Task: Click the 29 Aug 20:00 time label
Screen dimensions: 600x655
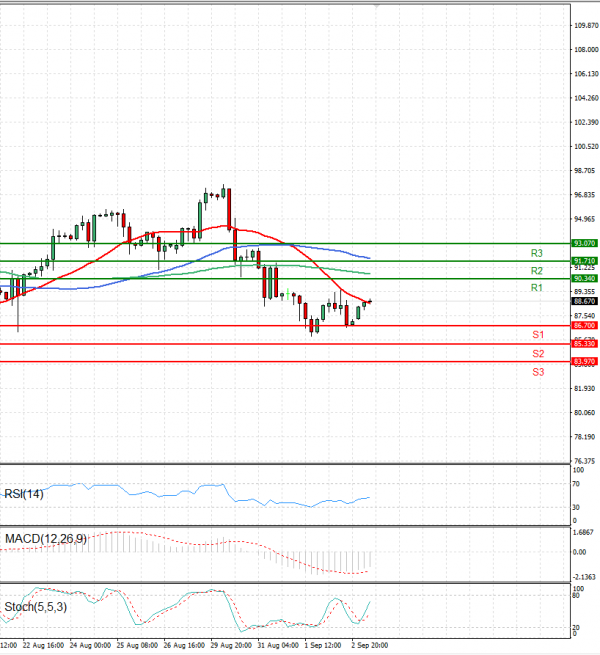Action: [231, 645]
